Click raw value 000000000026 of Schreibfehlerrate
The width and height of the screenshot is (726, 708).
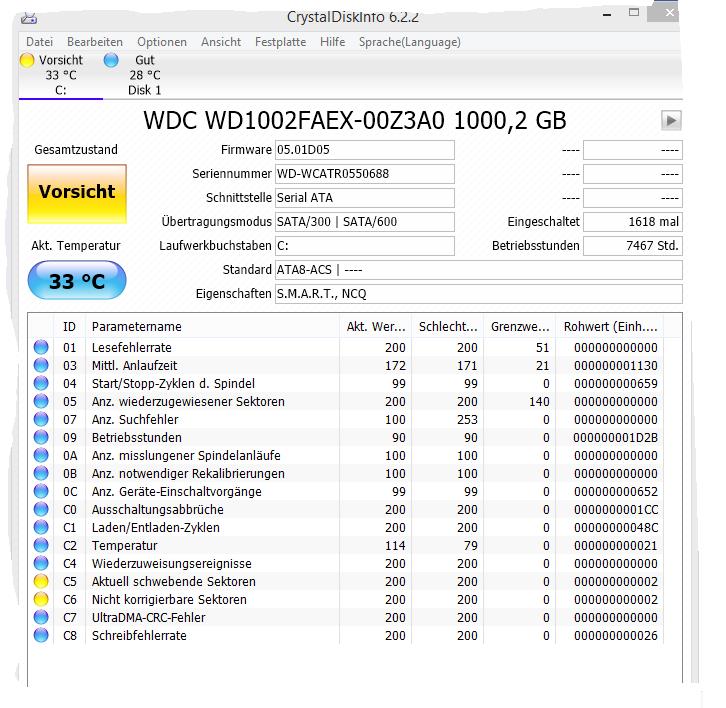tap(616, 636)
